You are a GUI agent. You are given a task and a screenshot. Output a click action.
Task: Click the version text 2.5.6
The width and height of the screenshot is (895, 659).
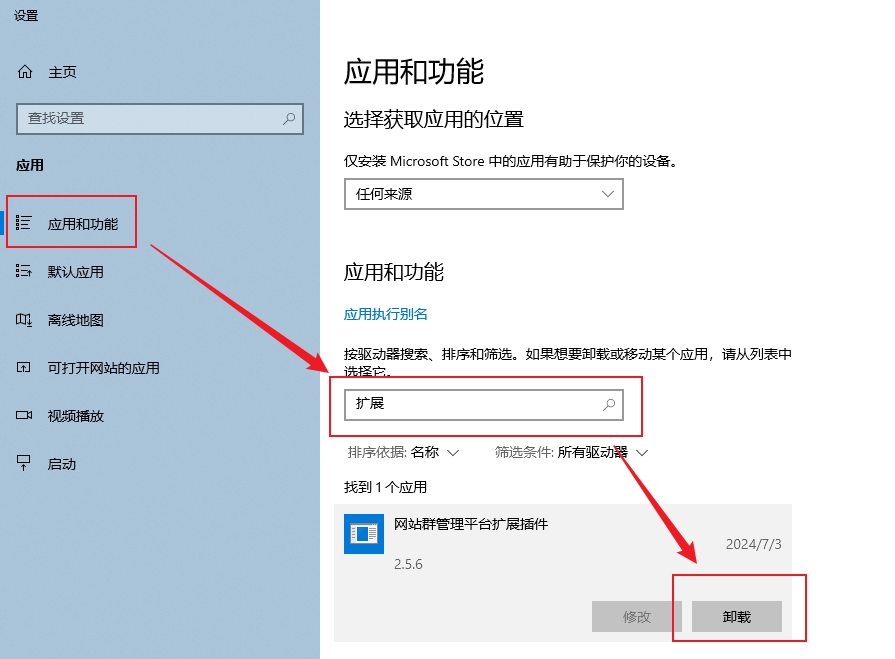[408, 564]
